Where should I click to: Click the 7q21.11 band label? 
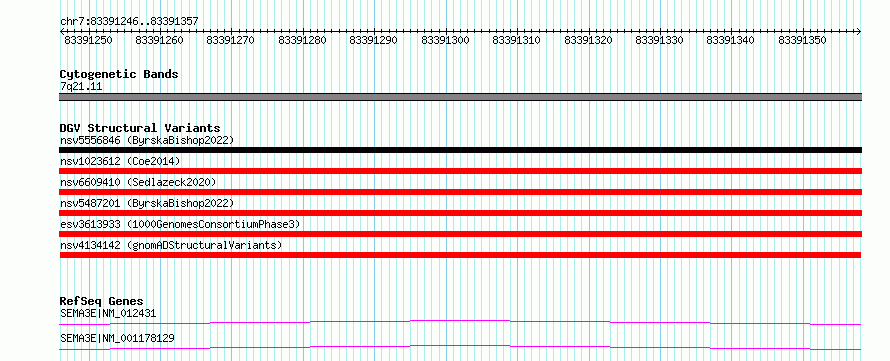[81, 87]
